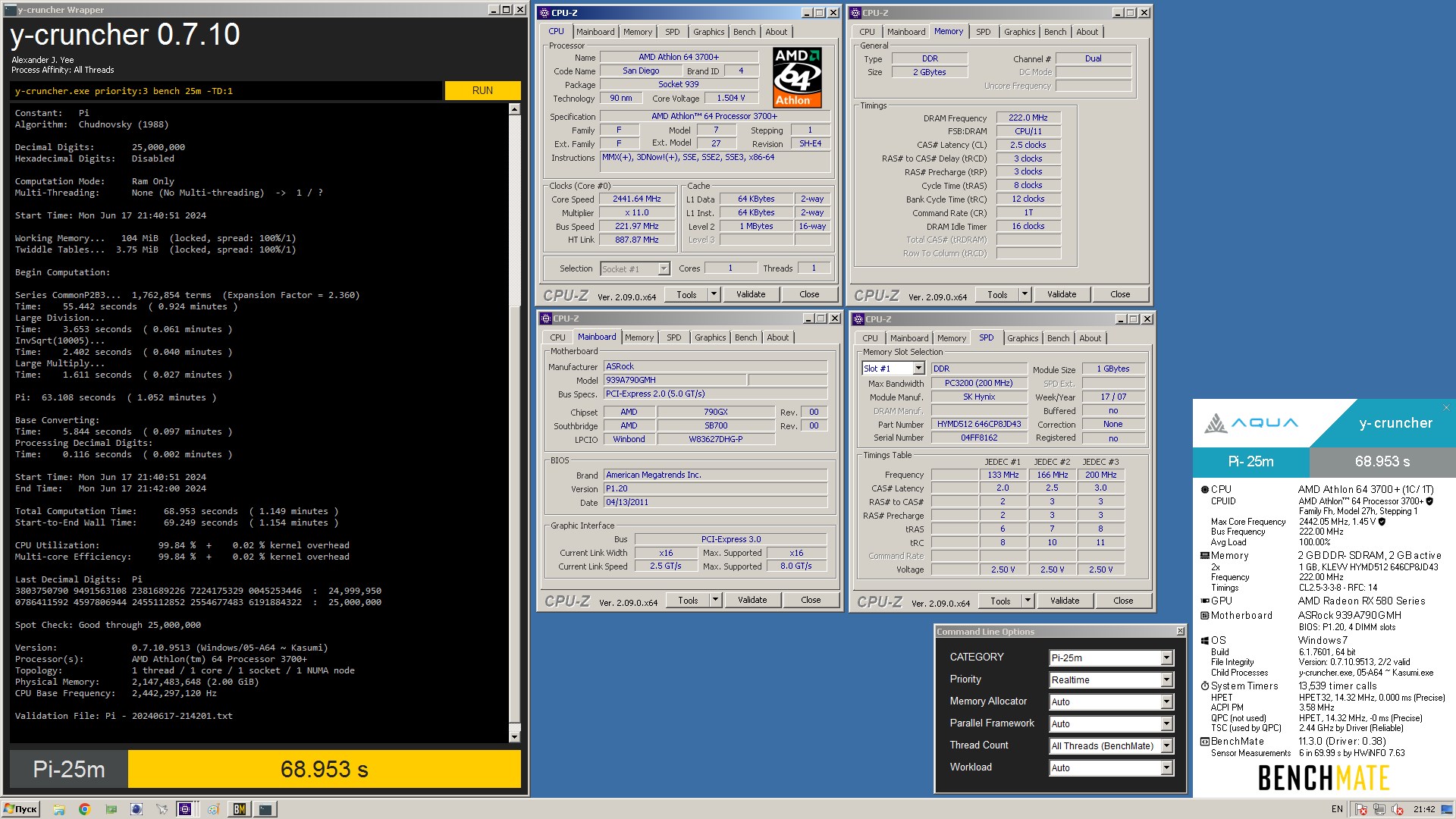
Task: Open the Priority Realtime dropdown
Action: pyautogui.click(x=1166, y=680)
